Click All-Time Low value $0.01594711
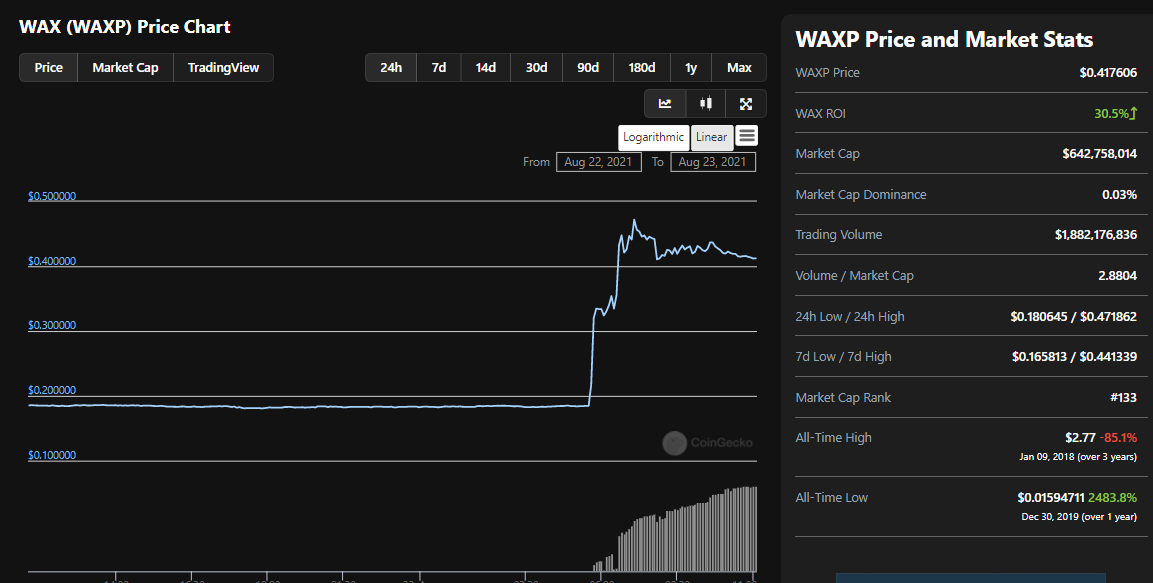 1051,498
